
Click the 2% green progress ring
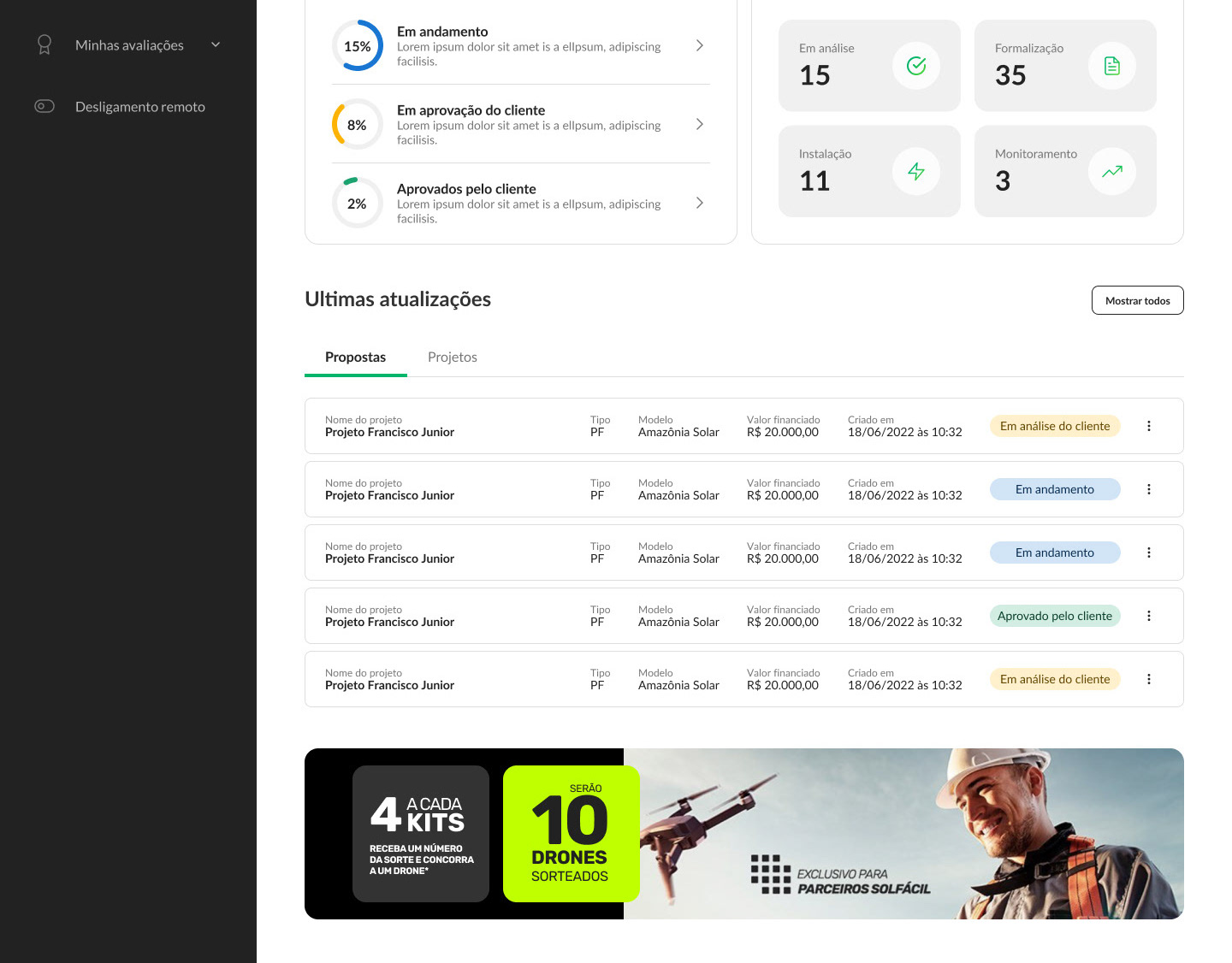coord(358,203)
